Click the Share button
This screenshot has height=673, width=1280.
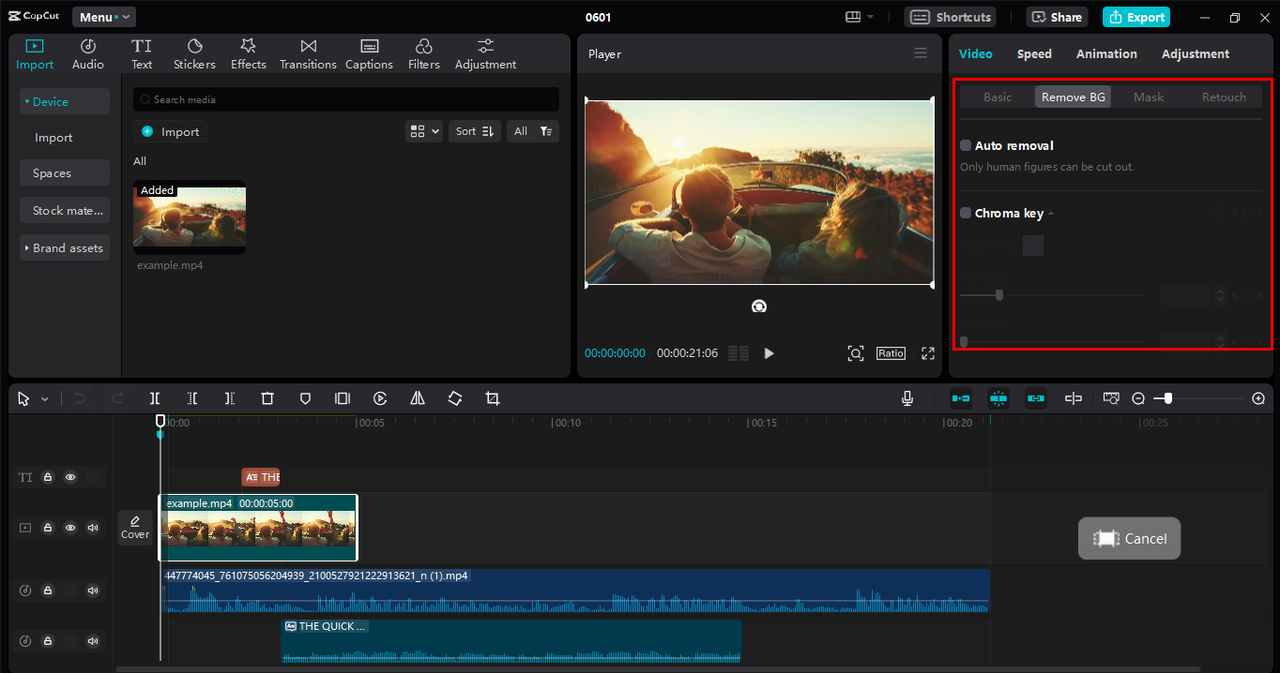pyautogui.click(x=1056, y=17)
